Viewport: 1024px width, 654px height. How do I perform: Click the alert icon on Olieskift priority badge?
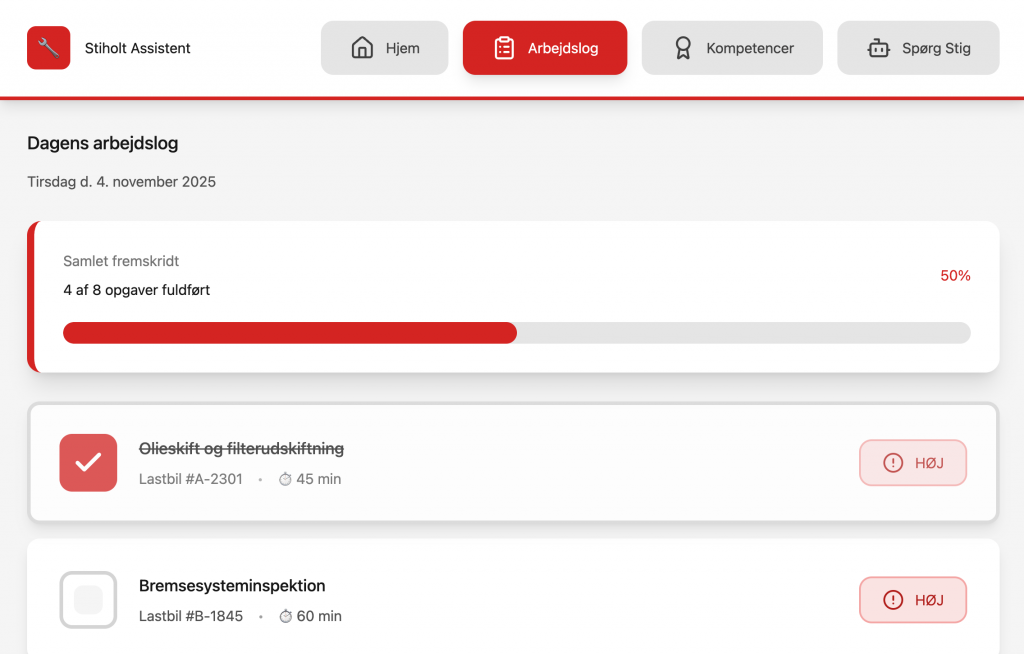point(893,463)
